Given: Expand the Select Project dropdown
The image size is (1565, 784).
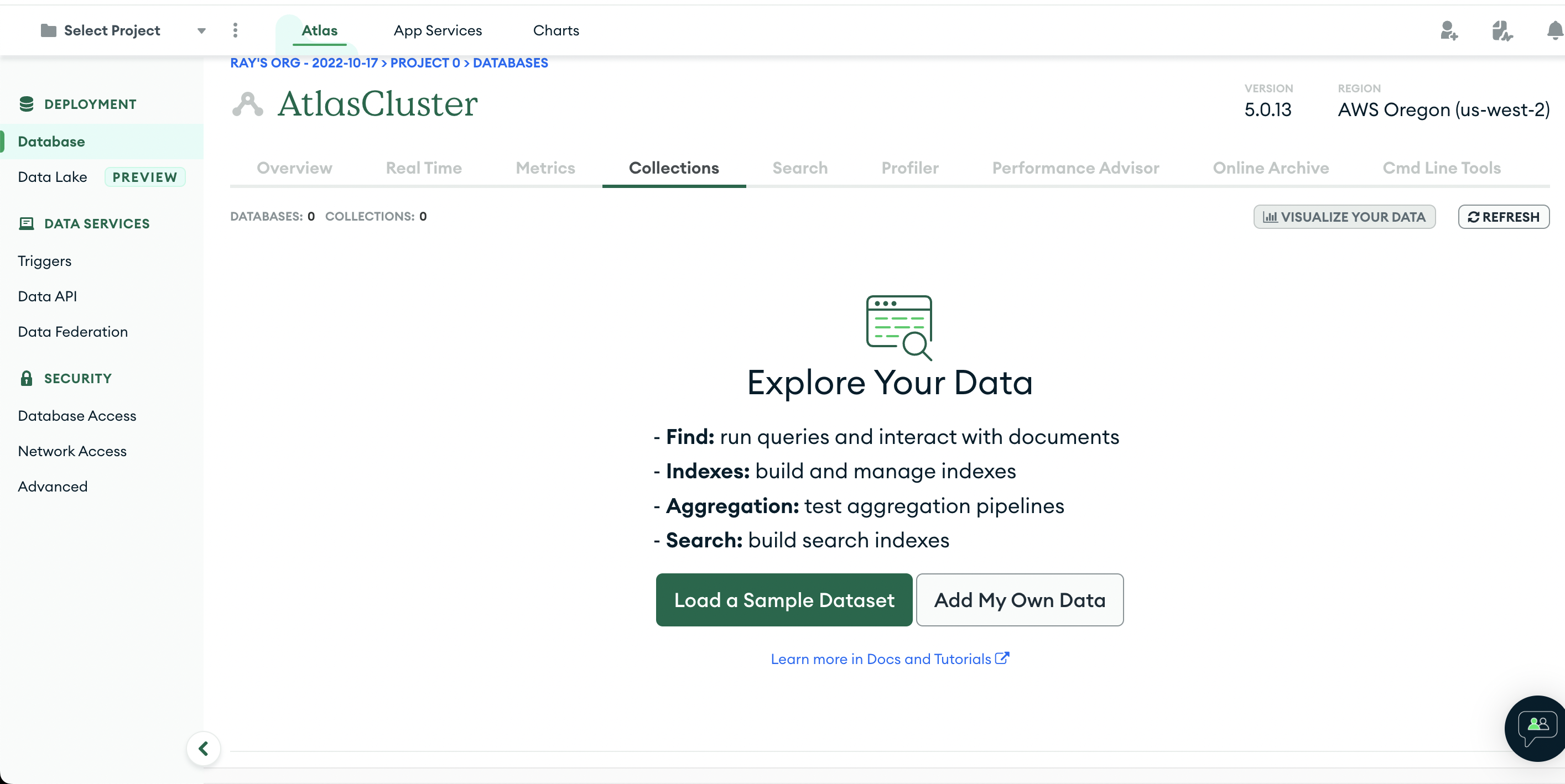Looking at the screenshot, I should pos(201,30).
